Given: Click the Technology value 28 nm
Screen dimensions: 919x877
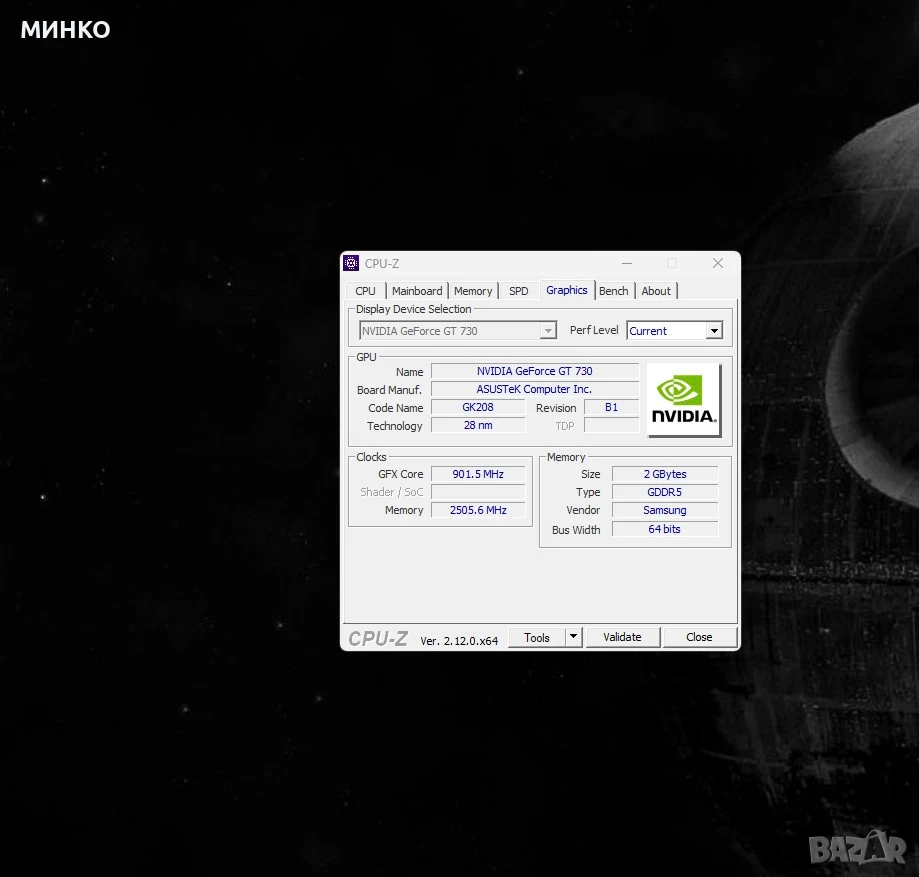Looking at the screenshot, I should point(478,425).
